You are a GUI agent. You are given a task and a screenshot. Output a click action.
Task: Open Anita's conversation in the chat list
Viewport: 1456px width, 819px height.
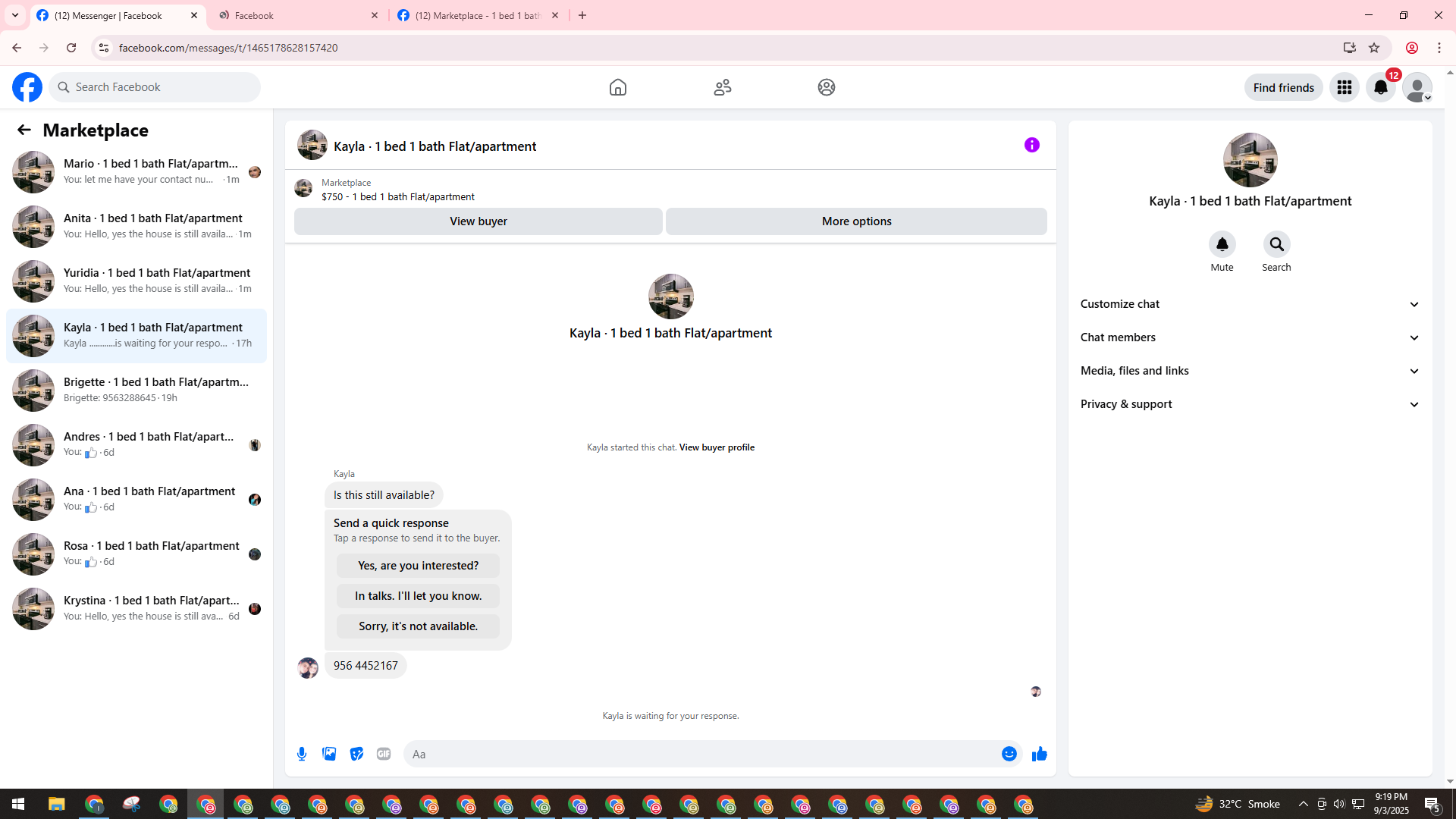pyautogui.click(x=136, y=227)
